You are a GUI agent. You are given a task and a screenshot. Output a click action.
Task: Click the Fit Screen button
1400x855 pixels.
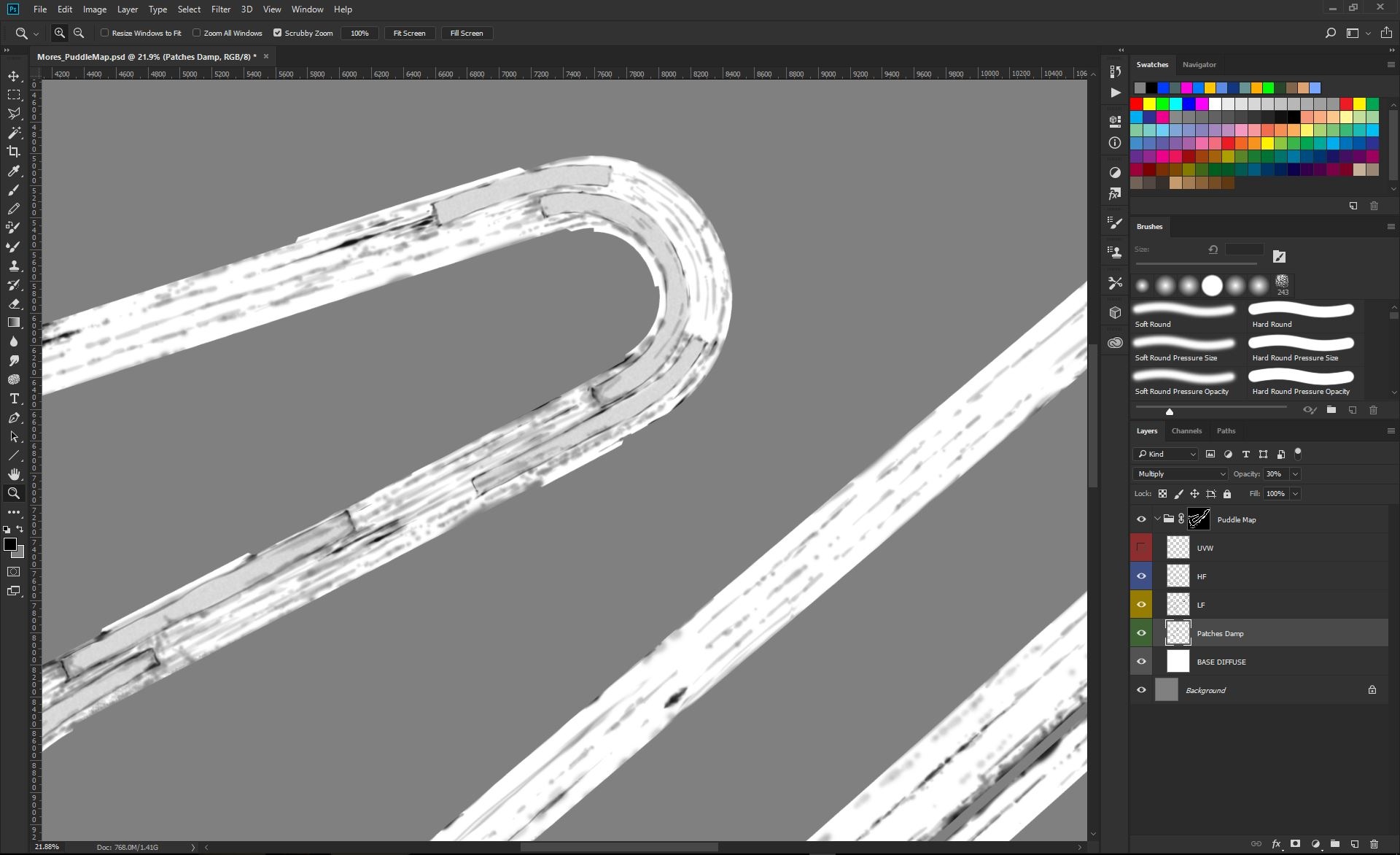[409, 33]
